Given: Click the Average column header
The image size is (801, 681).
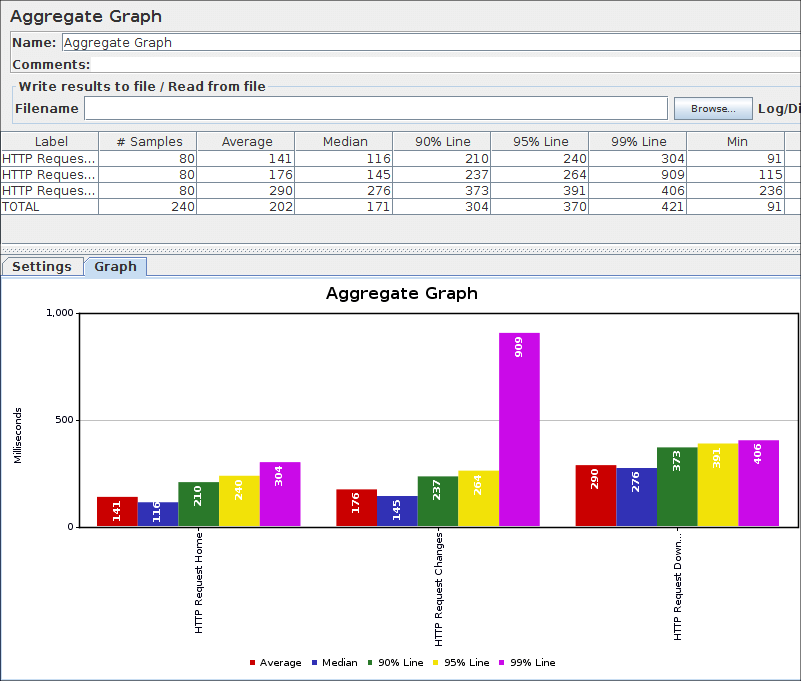Looking at the screenshot, I should [246, 142].
